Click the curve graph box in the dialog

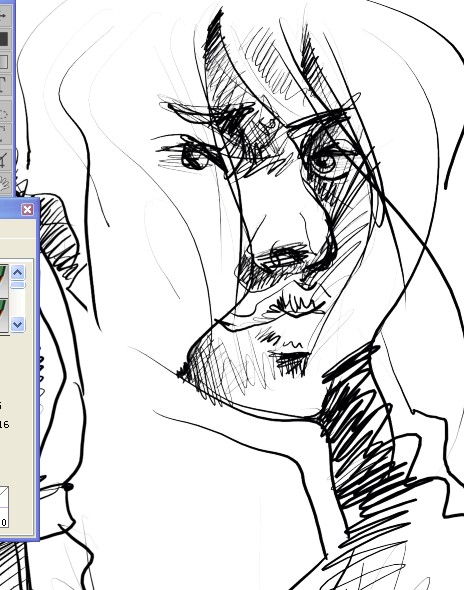click(x=4, y=496)
